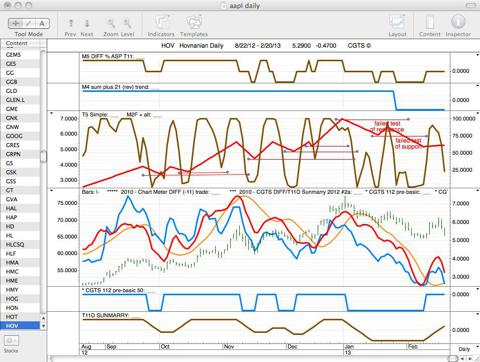Click the Nov label on date axis
The height and width of the screenshot is (362, 480).
coord(229,346)
